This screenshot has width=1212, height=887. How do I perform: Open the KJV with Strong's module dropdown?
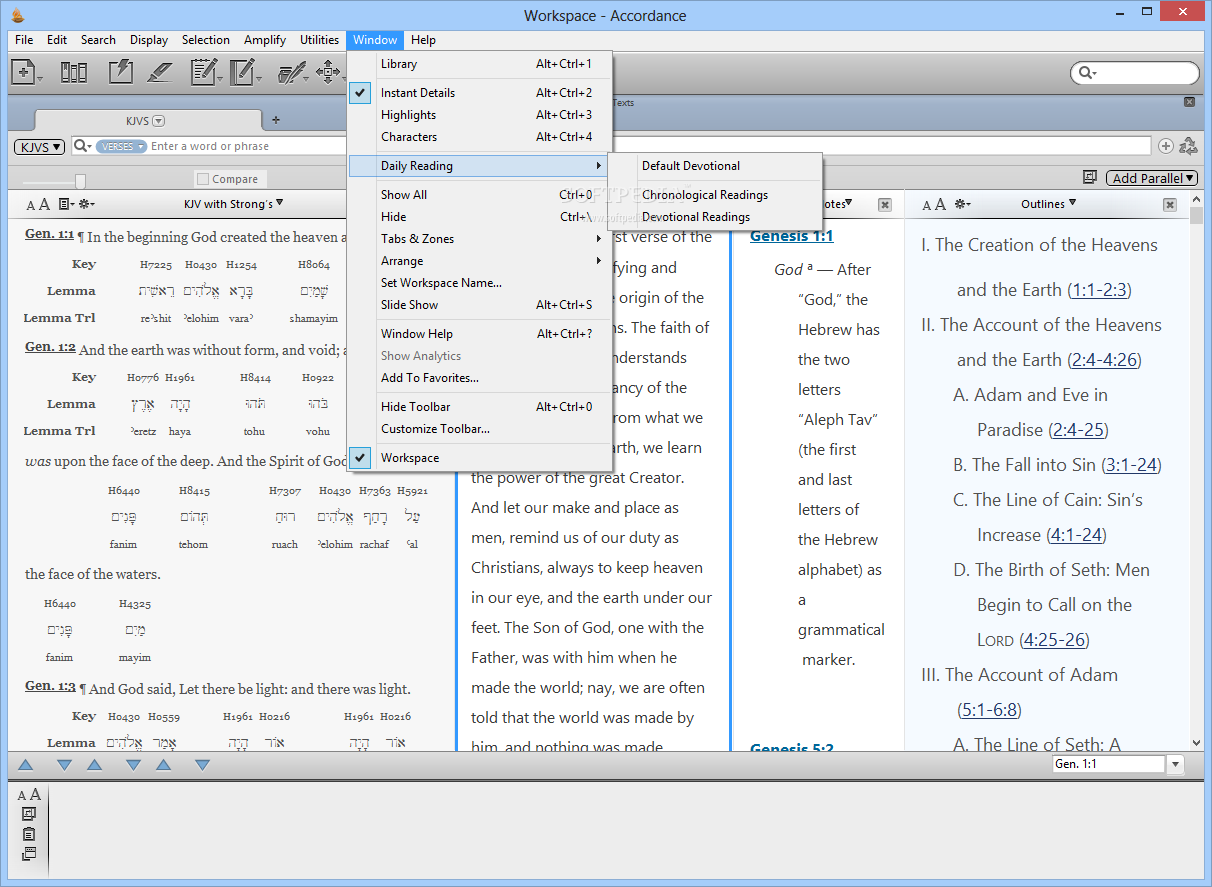click(233, 204)
